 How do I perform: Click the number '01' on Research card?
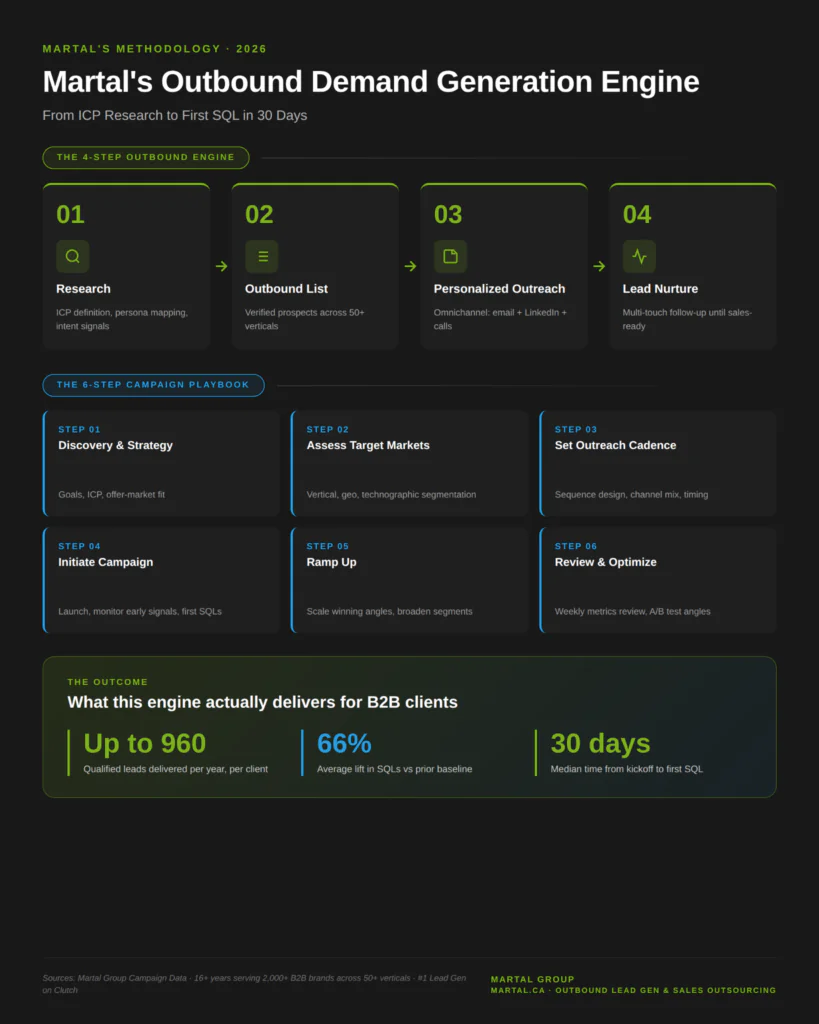pos(71,214)
